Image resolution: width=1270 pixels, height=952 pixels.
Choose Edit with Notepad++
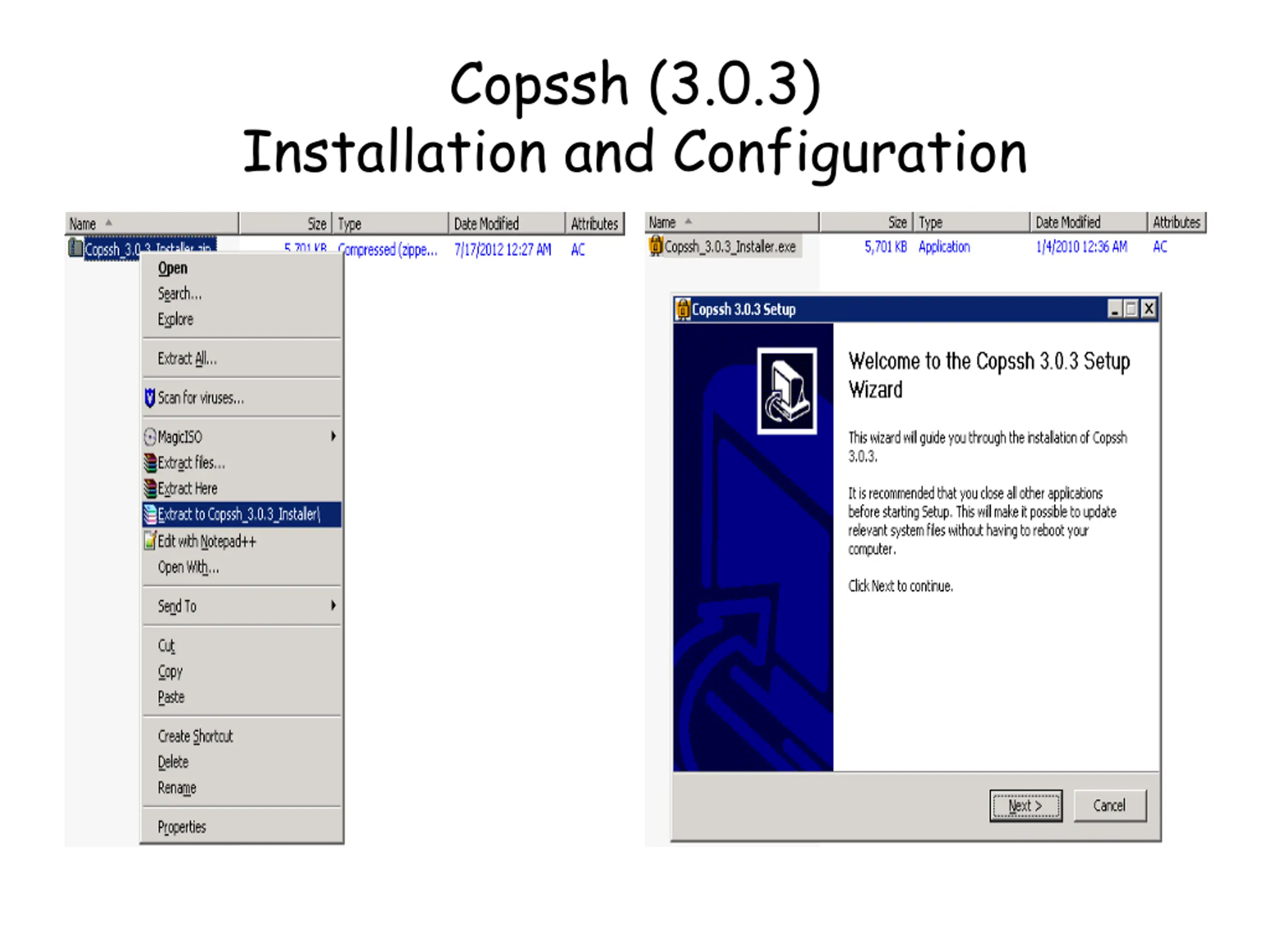(x=241, y=541)
